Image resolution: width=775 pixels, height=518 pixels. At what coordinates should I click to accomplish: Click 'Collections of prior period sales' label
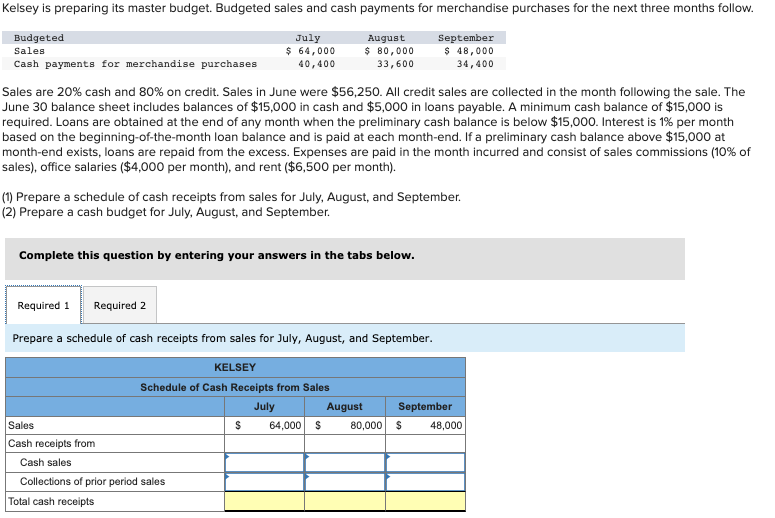coord(92,481)
